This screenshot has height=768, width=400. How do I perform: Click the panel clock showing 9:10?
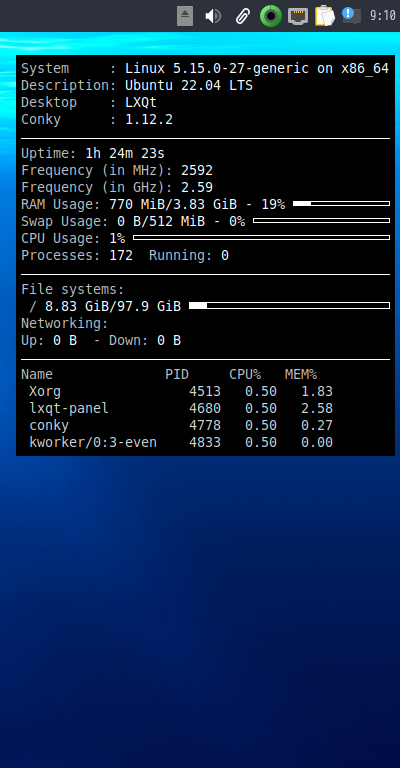tap(382, 16)
